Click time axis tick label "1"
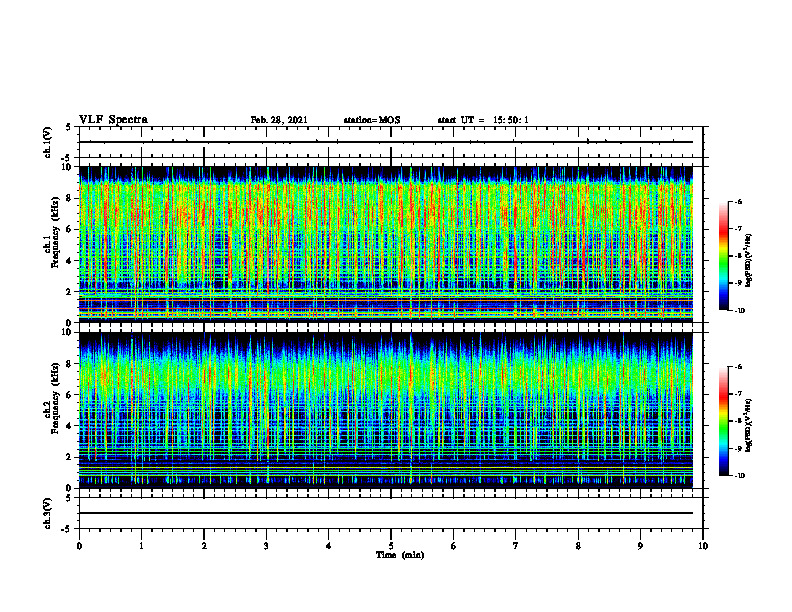This screenshot has height=612, width=792. (x=141, y=546)
